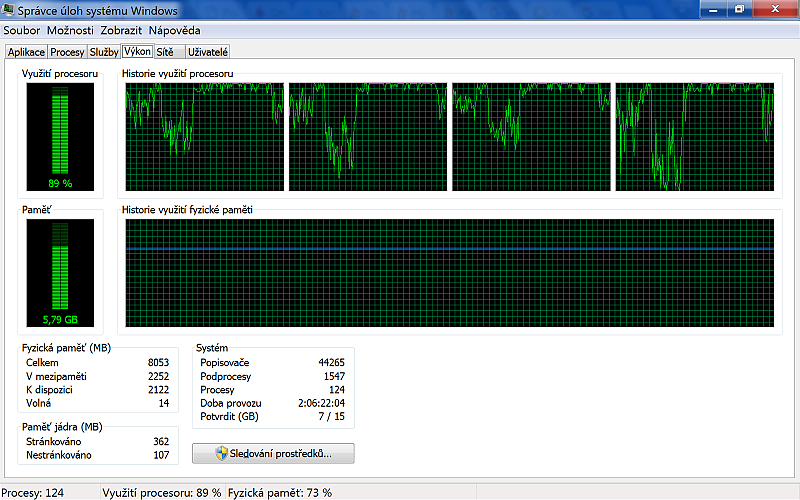Click the first CPU history graph
This screenshot has width=800, height=500.
pyautogui.click(x=205, y=137)
